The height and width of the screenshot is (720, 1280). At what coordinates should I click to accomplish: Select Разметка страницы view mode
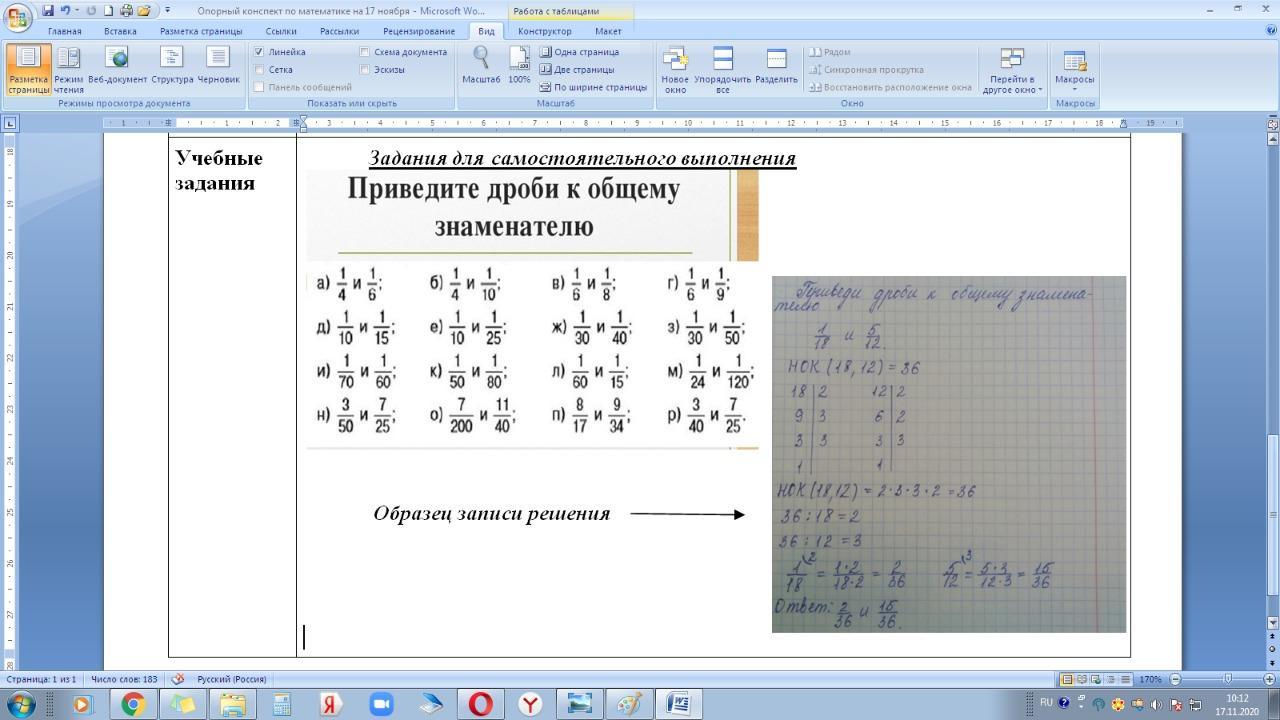pyautogui.click(x=28, y=69)
